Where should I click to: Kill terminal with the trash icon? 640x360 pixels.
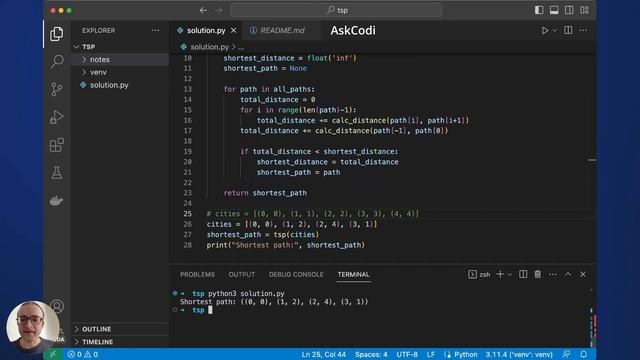tap(538, 274)
